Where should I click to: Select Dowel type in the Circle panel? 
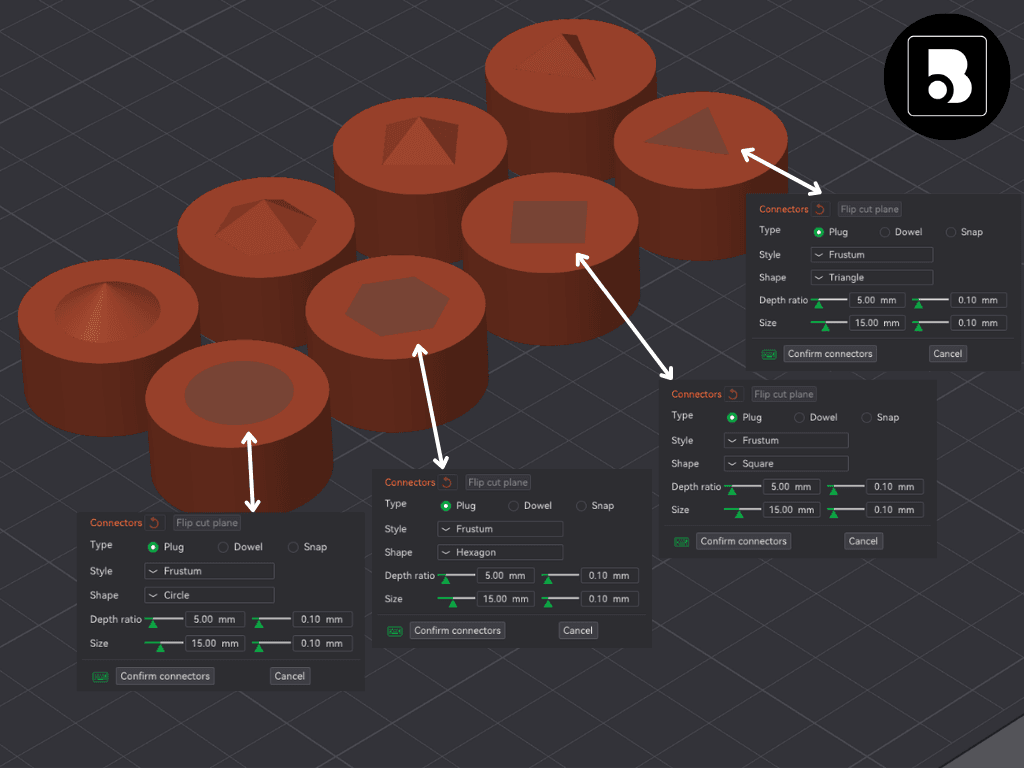(223, 547)
